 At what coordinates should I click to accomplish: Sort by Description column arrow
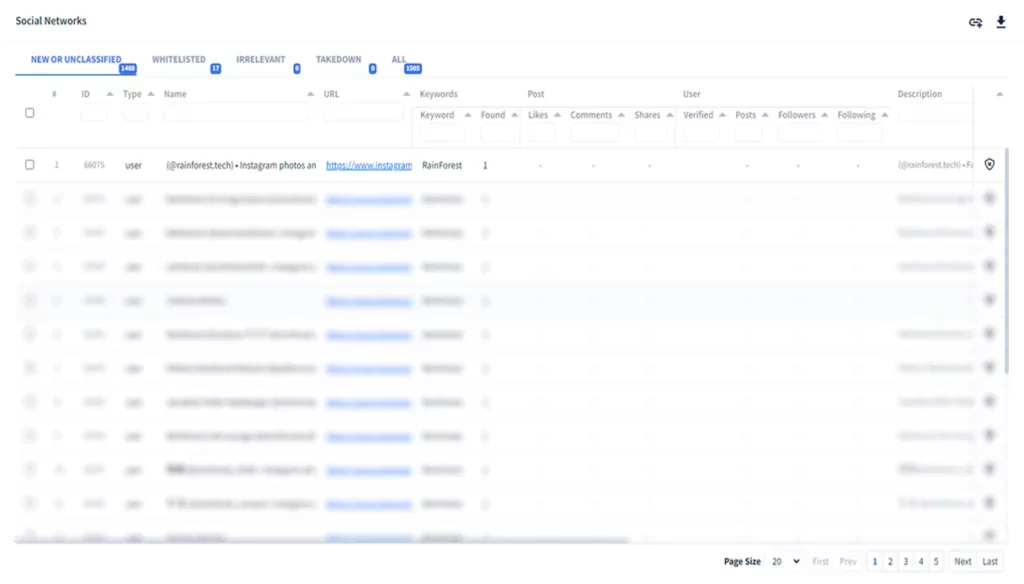pyautogui.click(x=999, y=94)
